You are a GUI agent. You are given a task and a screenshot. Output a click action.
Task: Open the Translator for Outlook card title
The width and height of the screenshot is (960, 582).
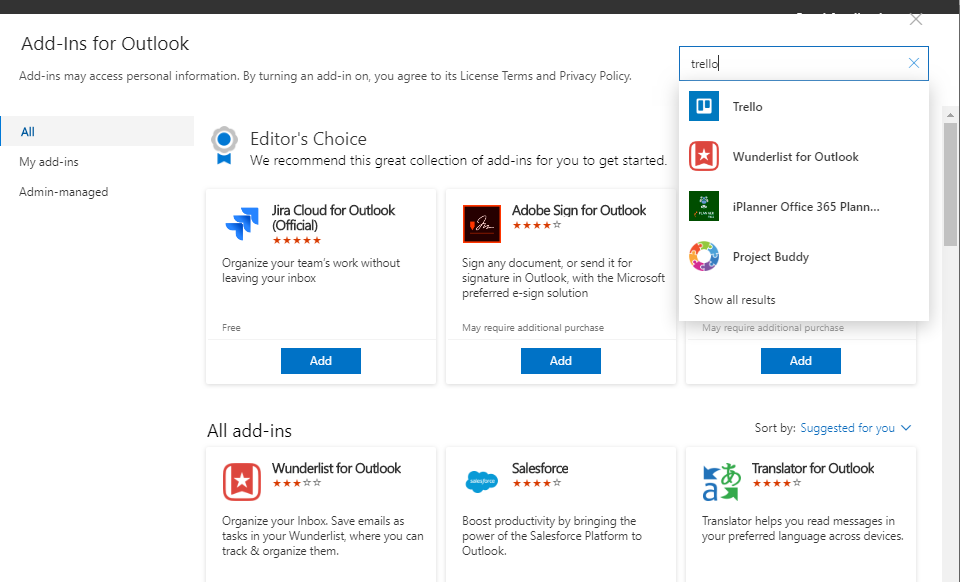point(813,468)
